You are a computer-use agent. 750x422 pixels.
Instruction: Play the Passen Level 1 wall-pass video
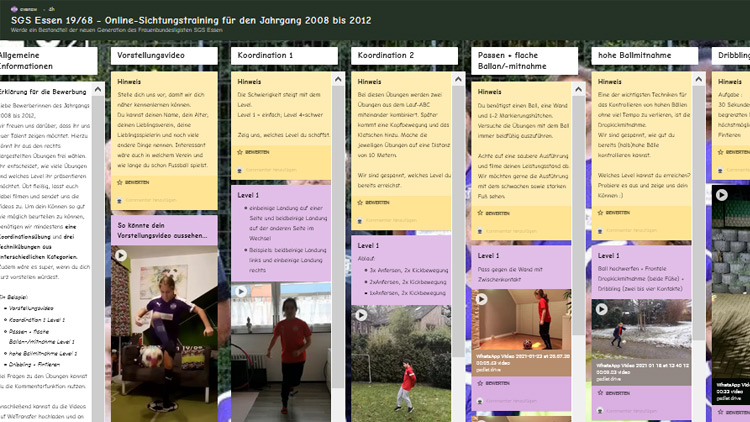[481, 299]
